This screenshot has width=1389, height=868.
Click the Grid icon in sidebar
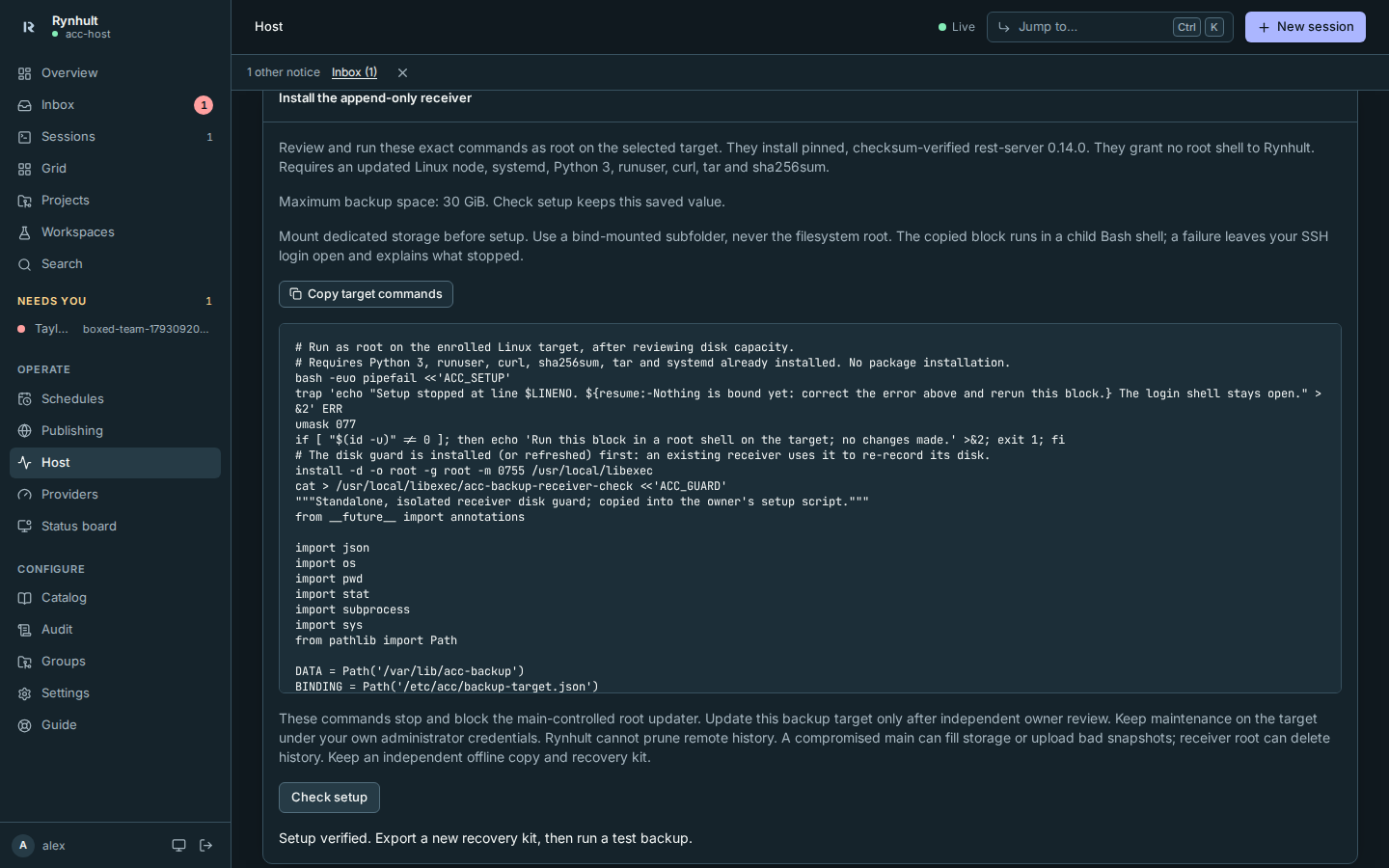tap(25, 169)
